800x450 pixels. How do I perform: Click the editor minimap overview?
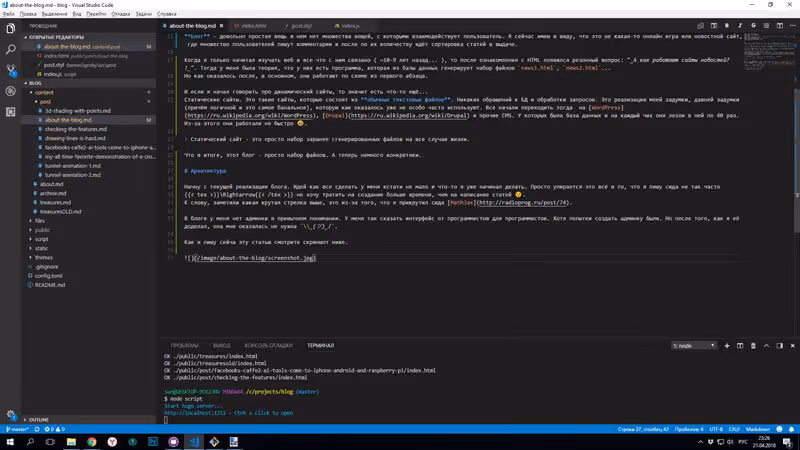tap(768, 51)
